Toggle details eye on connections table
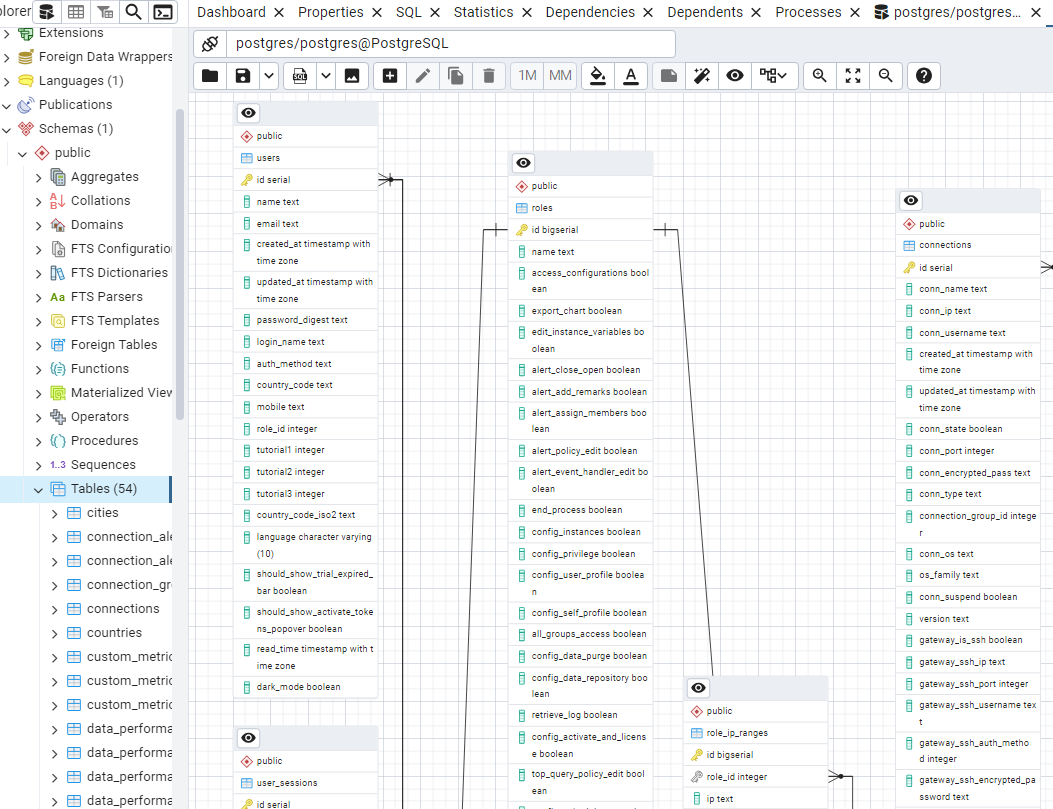The width and height of the screenshot is (1053, 809). (911, 201)
